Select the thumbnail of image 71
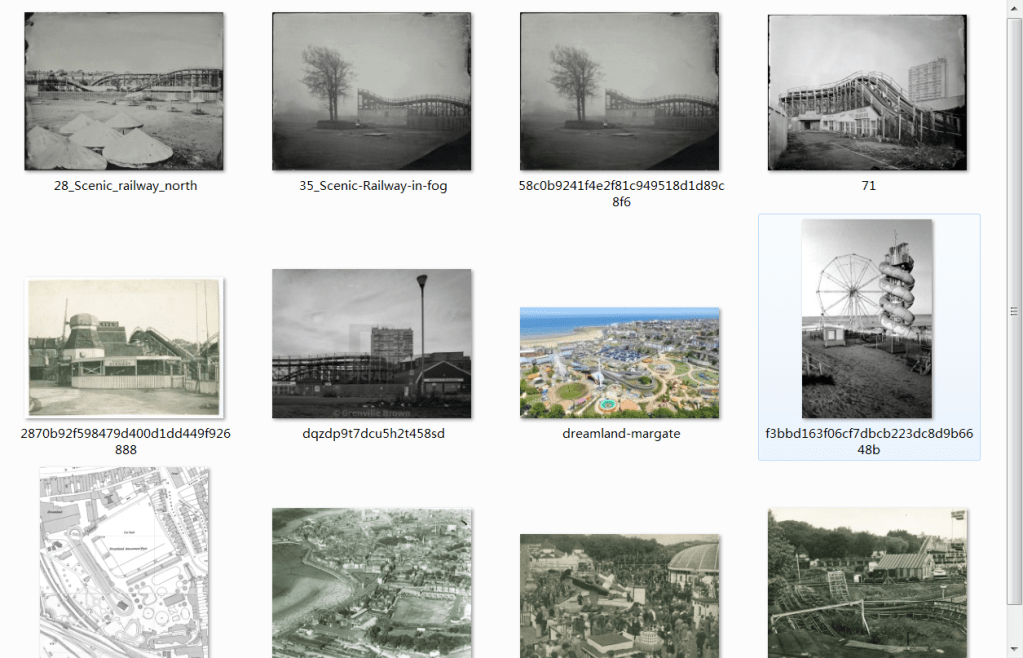 pyautogui.click(x=867, y=92)
